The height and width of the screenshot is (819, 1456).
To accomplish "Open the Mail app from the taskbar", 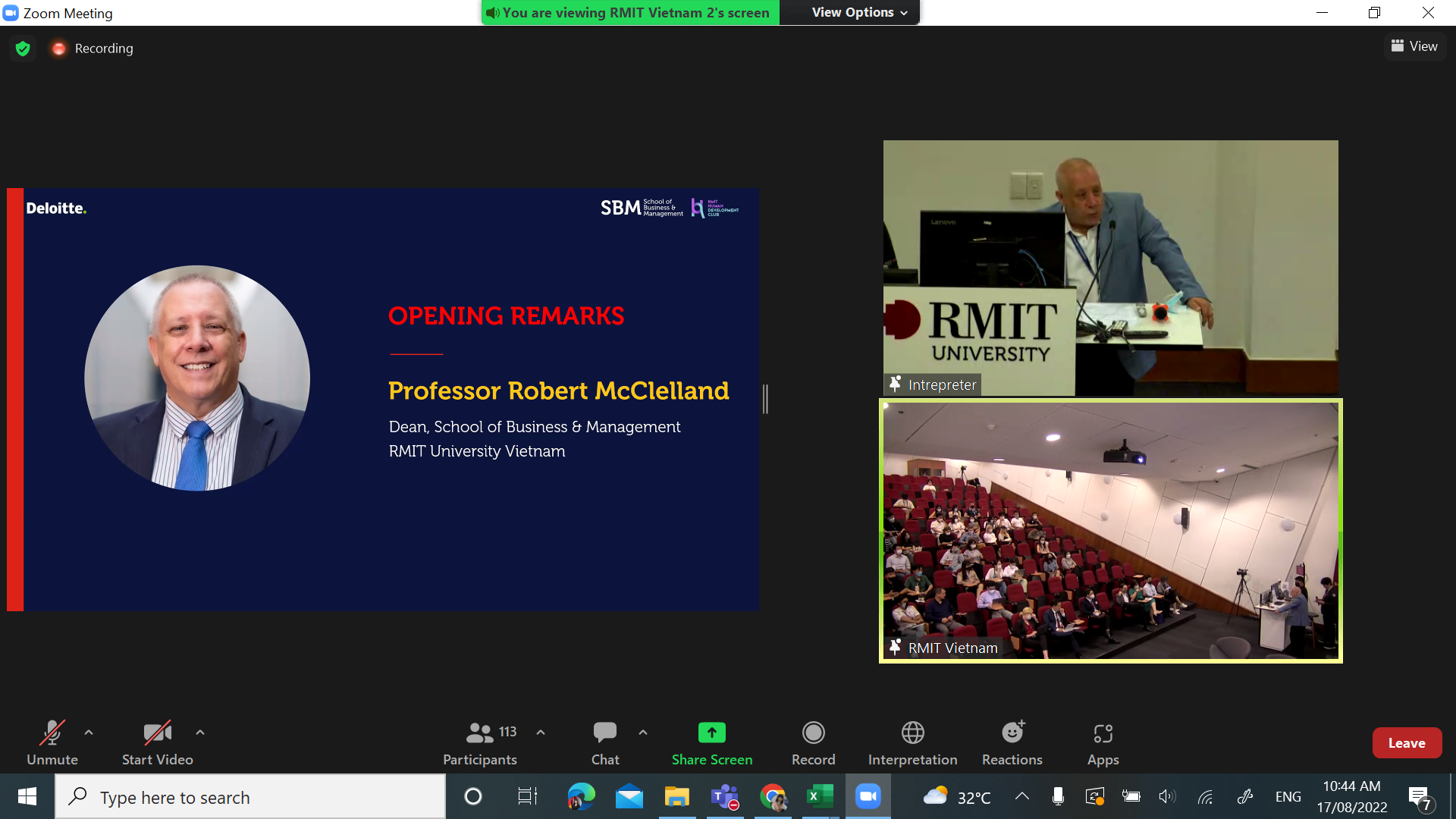I will 629,797.
